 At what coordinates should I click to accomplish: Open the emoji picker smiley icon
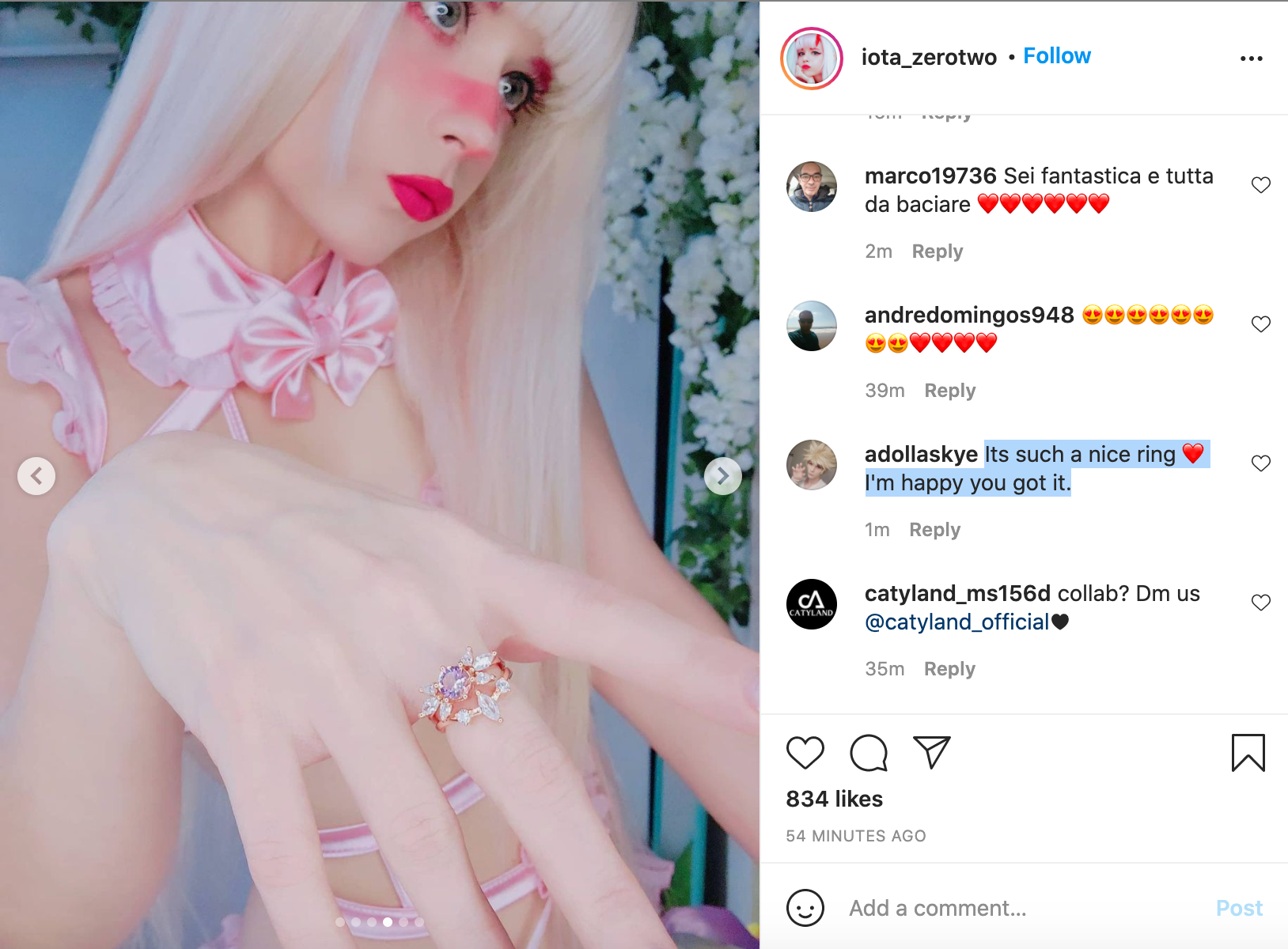(x=805, y=908)
